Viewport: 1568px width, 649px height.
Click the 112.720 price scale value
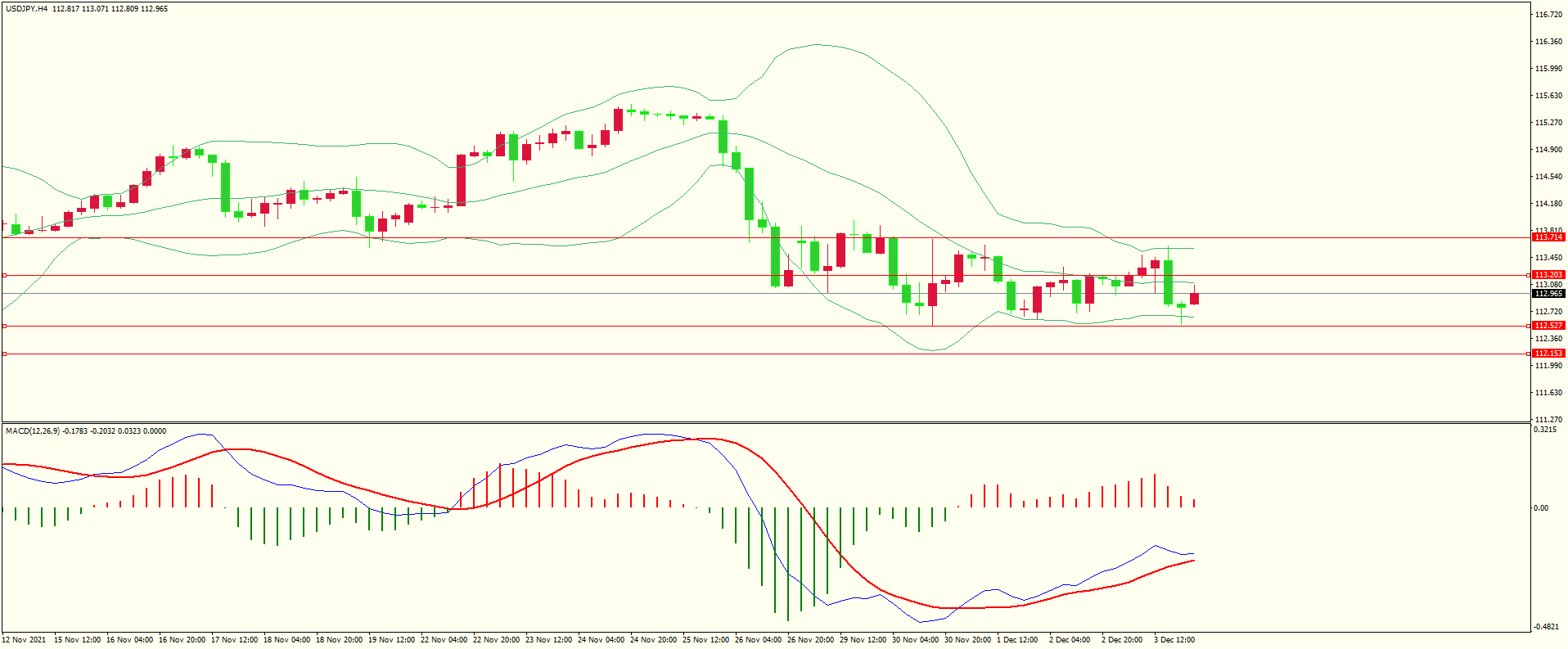[x=1549, y=312]
